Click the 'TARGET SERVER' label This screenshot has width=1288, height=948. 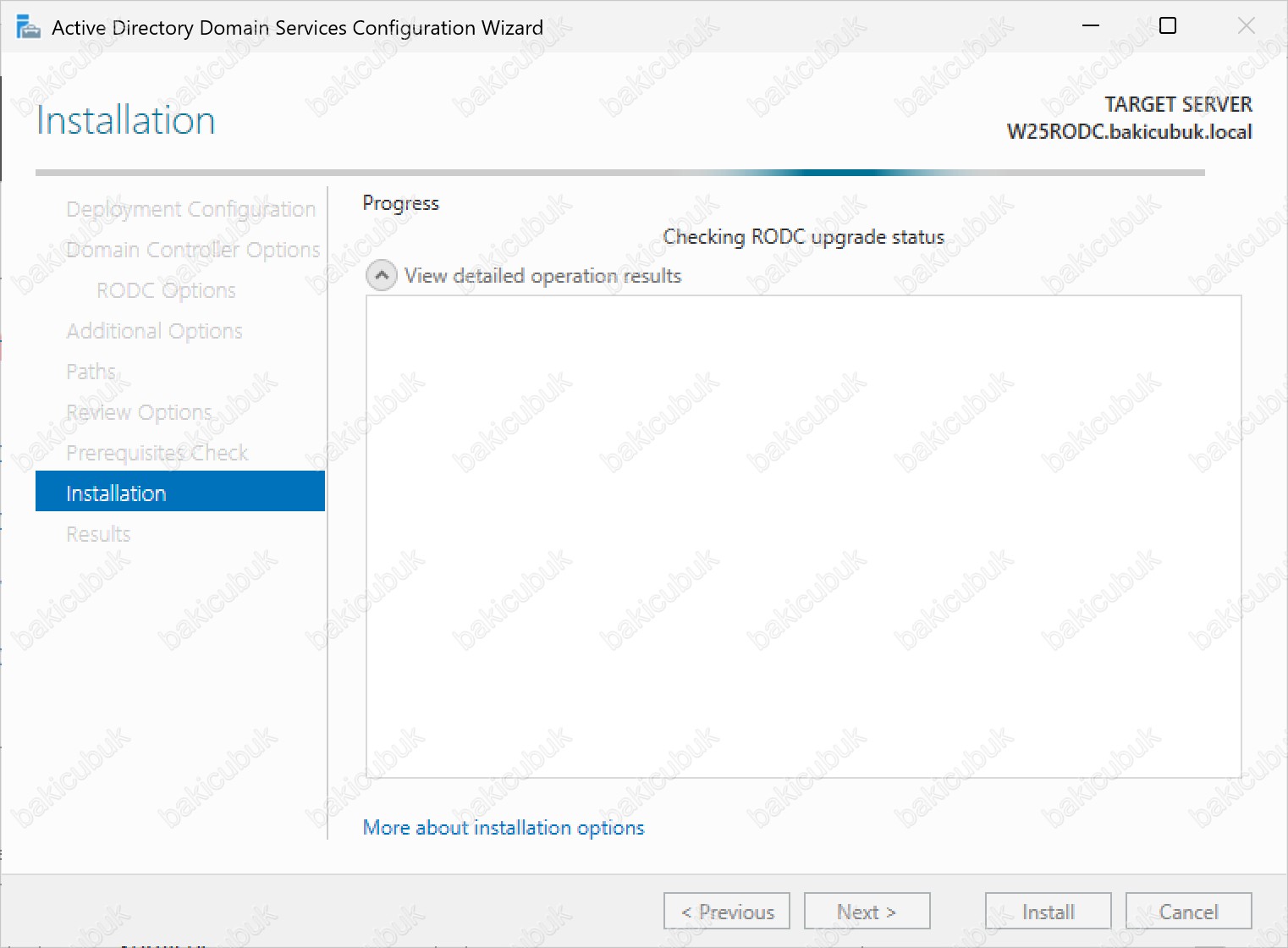pyautogui.click(x=1178, y=104)
